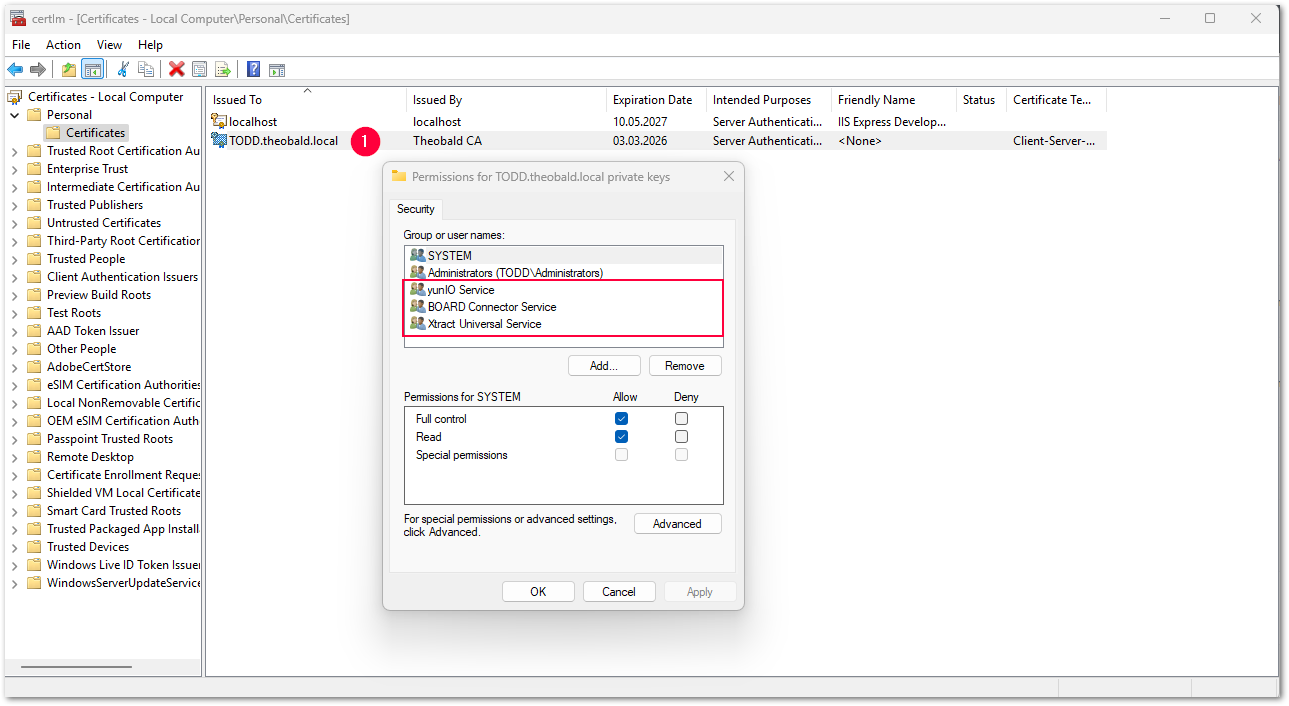Click the Export List toolbar icon

click(223, 69)
